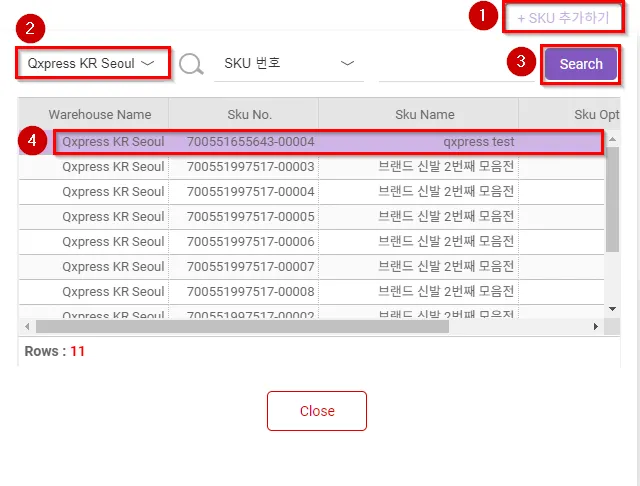Click the vertical scrollbar thumb
640x486 pixels.
point(612,199)
